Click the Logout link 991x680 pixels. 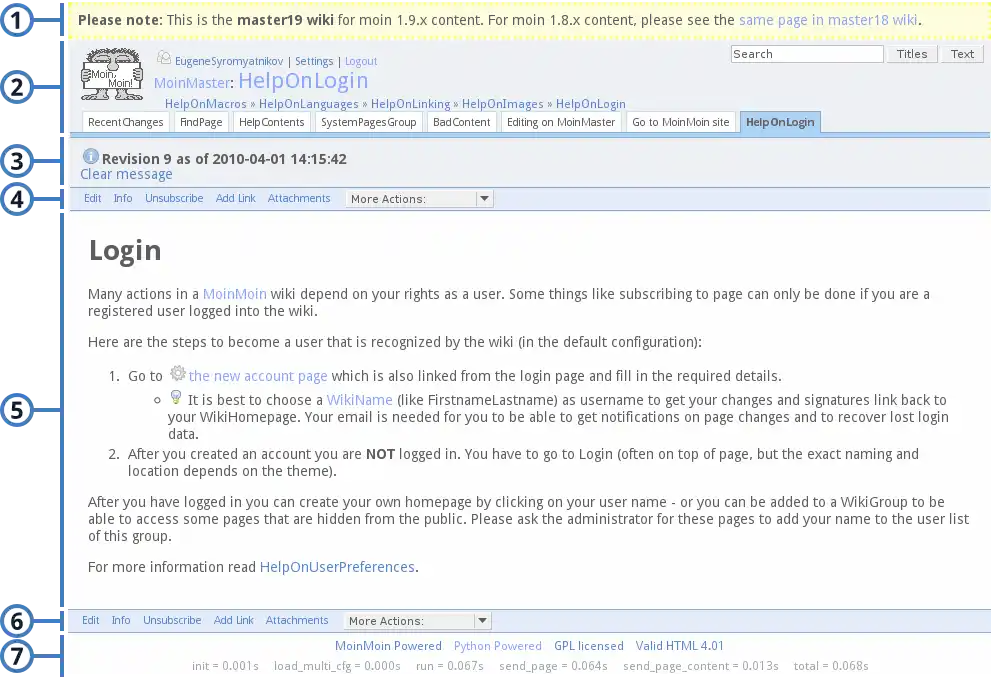pos(361,61)
